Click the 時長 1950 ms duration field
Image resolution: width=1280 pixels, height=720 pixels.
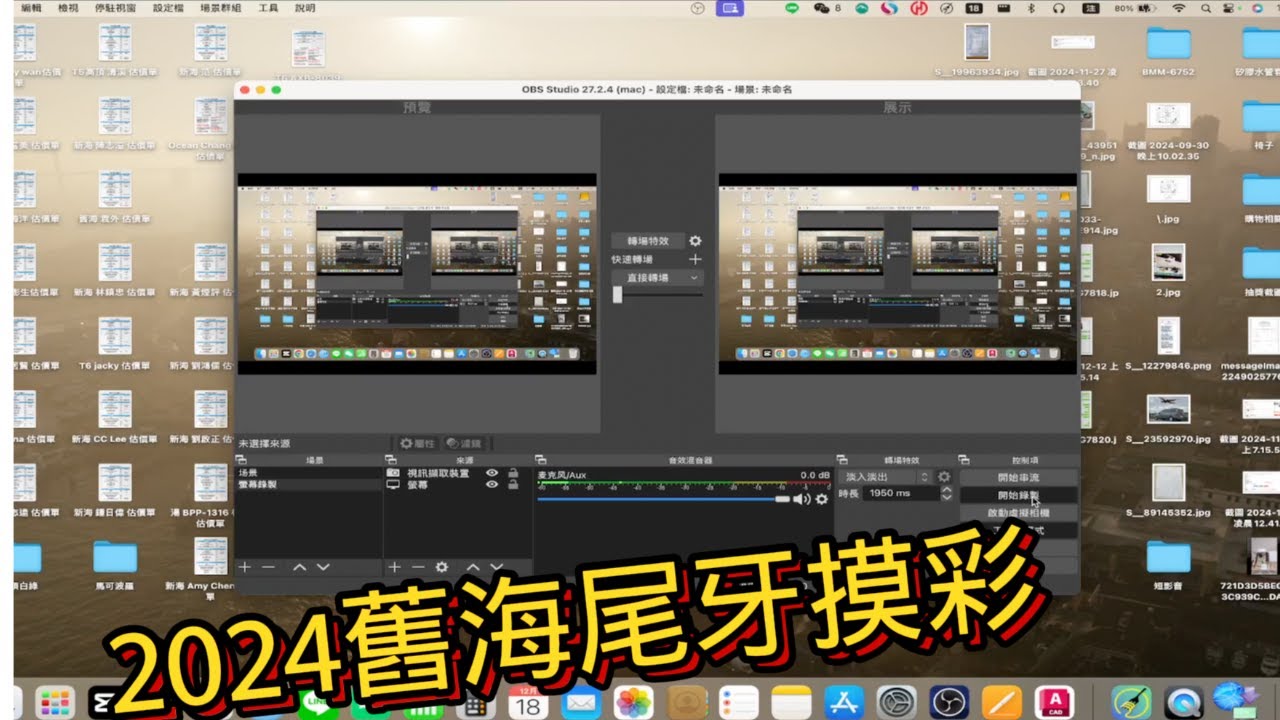(902, 493)
